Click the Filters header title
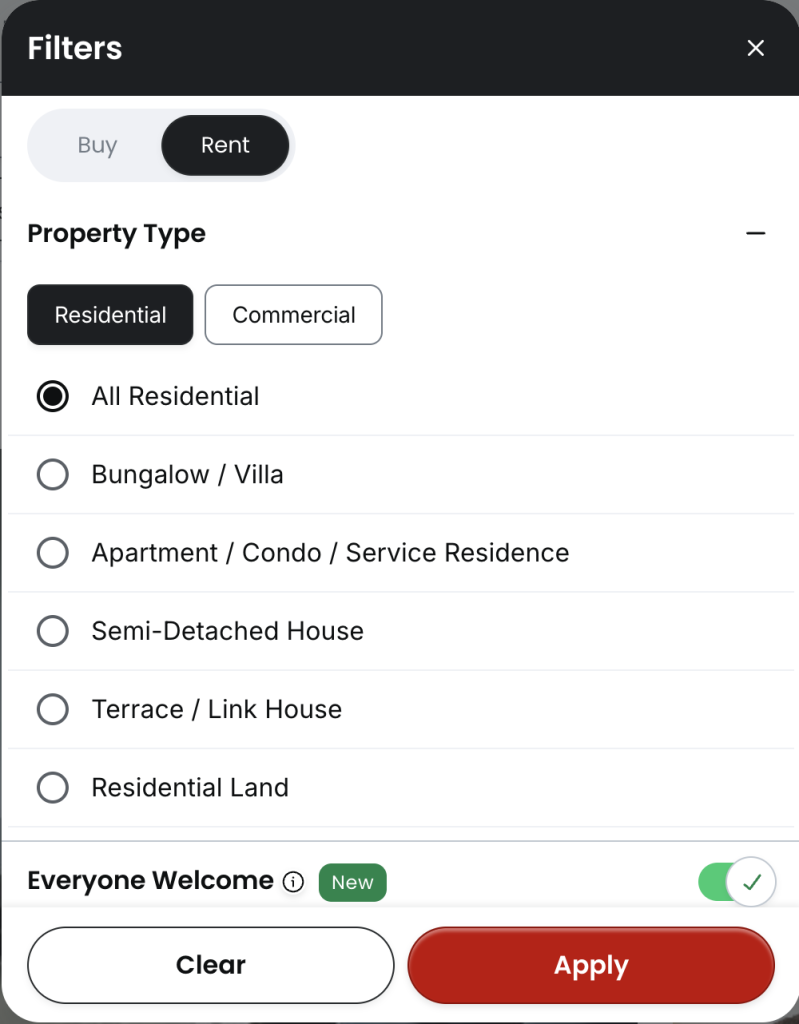This screenshot has width=799, height=1024. 74,48
